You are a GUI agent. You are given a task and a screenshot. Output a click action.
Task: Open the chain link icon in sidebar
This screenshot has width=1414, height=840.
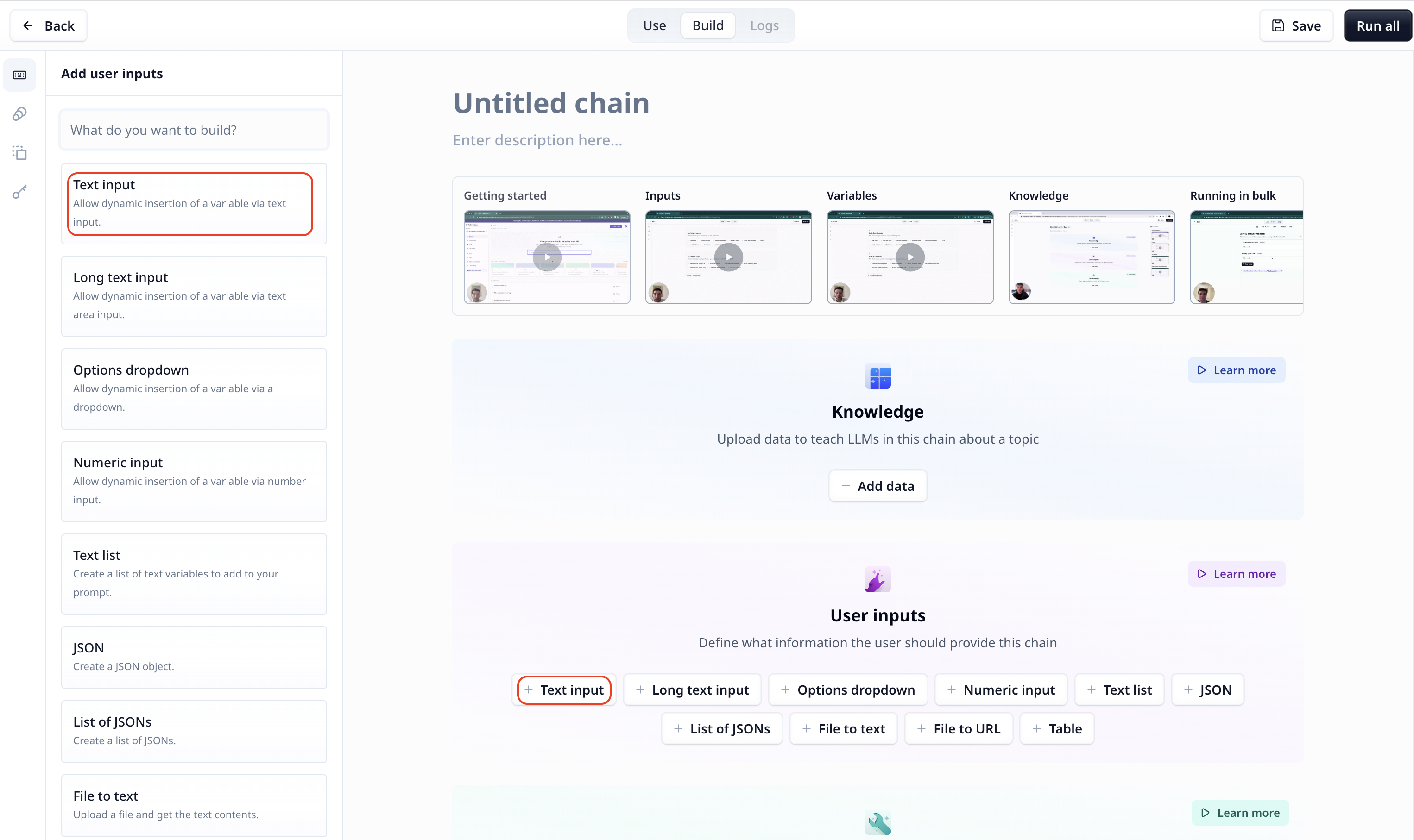(19, 114)
